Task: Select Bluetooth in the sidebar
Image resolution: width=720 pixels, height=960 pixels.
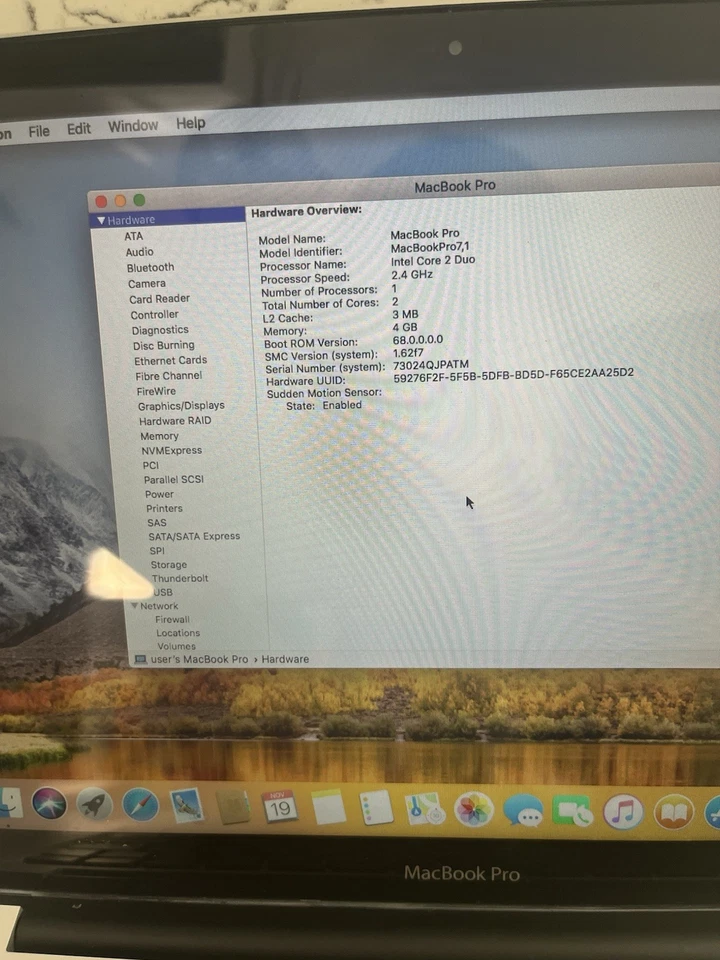Action: (151, 268)
